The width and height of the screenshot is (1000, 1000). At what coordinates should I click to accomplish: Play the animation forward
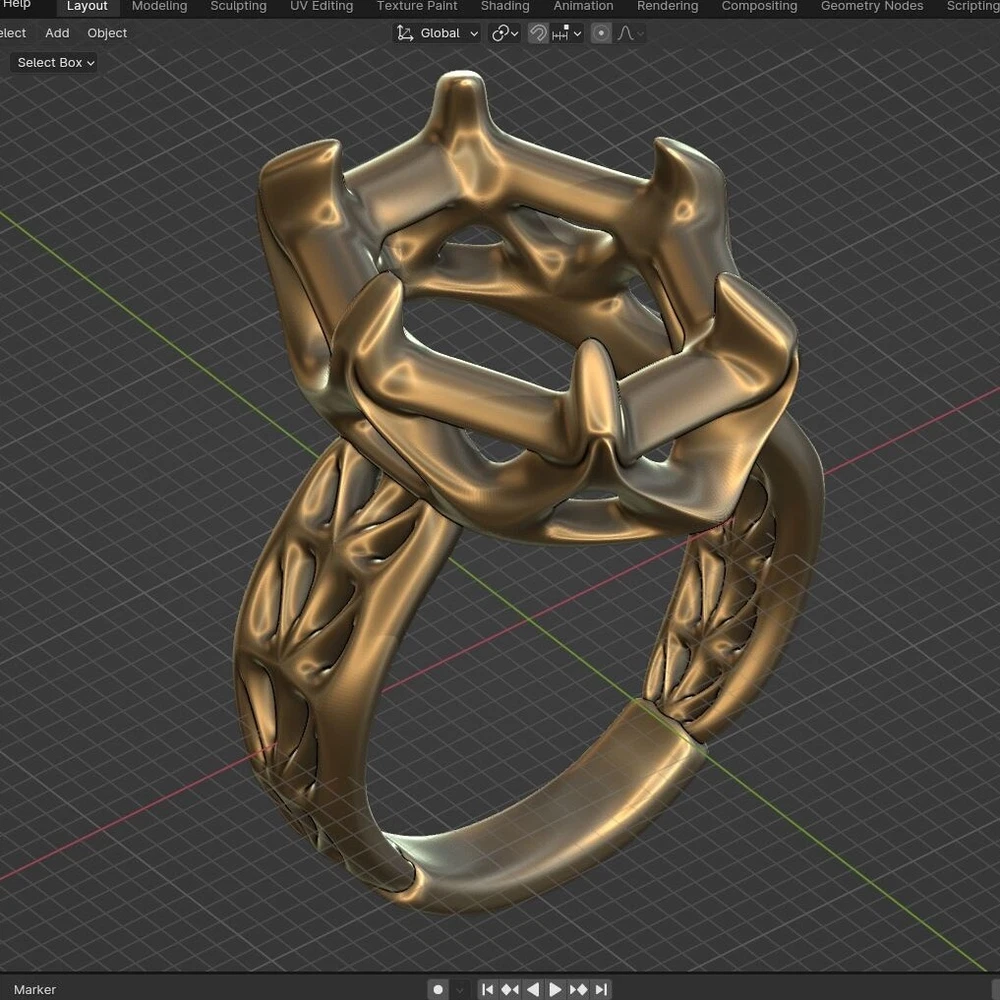tap(556, 989)
